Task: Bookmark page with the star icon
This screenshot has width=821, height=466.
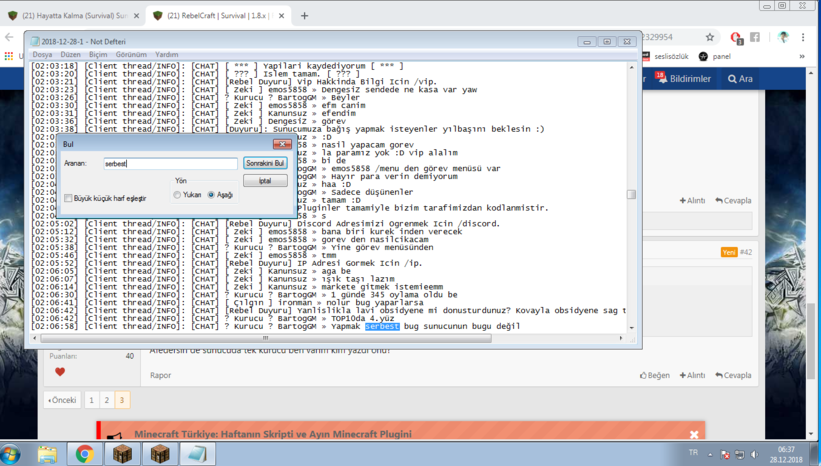Action: pyautogui.click(x=709, y=37)
